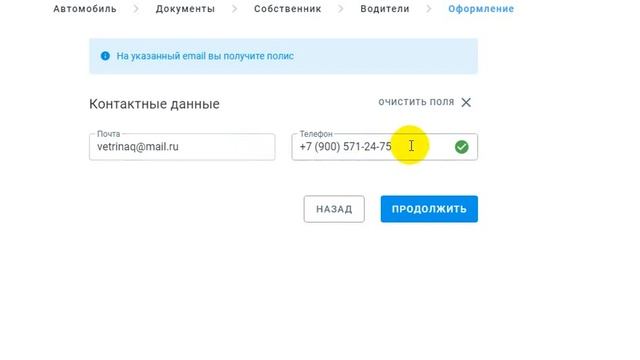The width and height of the screenshot is (640, 360).
Task: Switch to the Собственник step
Action: click(x=288, y=9)
